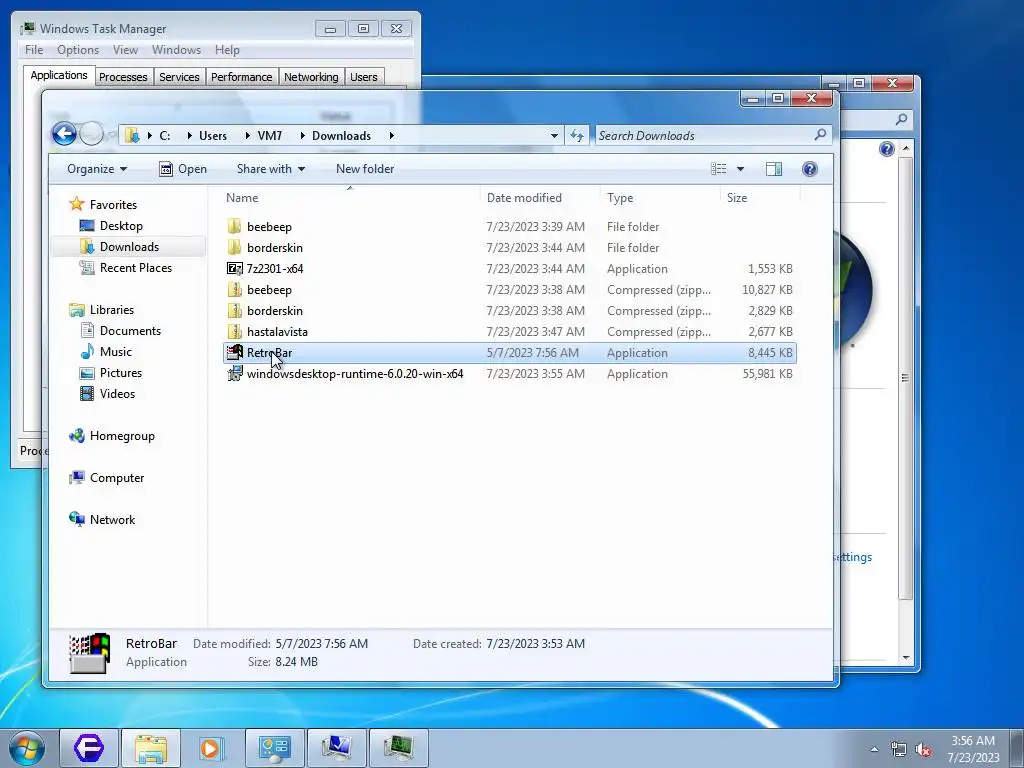
Task: Click the Type column header
Action: (660, 198)
